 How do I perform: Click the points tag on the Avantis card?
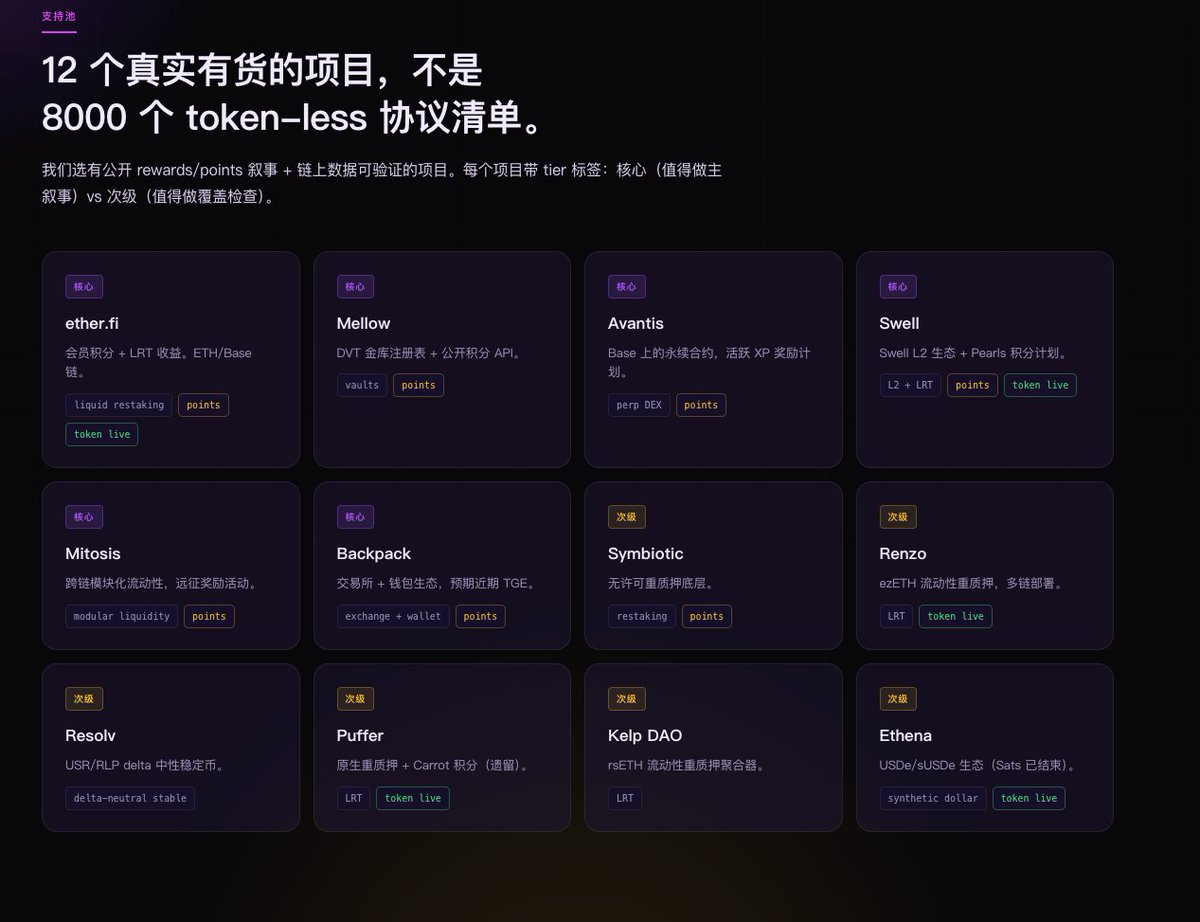[701, 405]
